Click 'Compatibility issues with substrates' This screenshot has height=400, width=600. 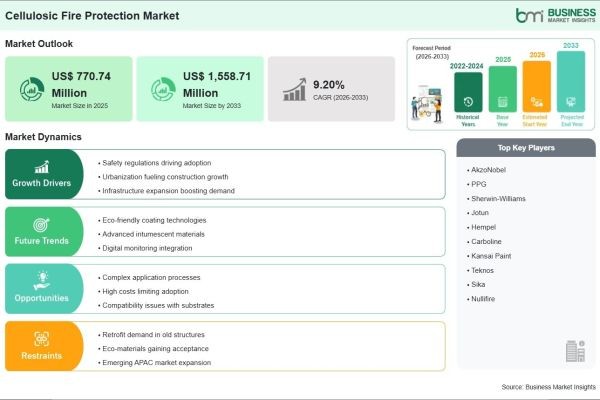(158, 305)
